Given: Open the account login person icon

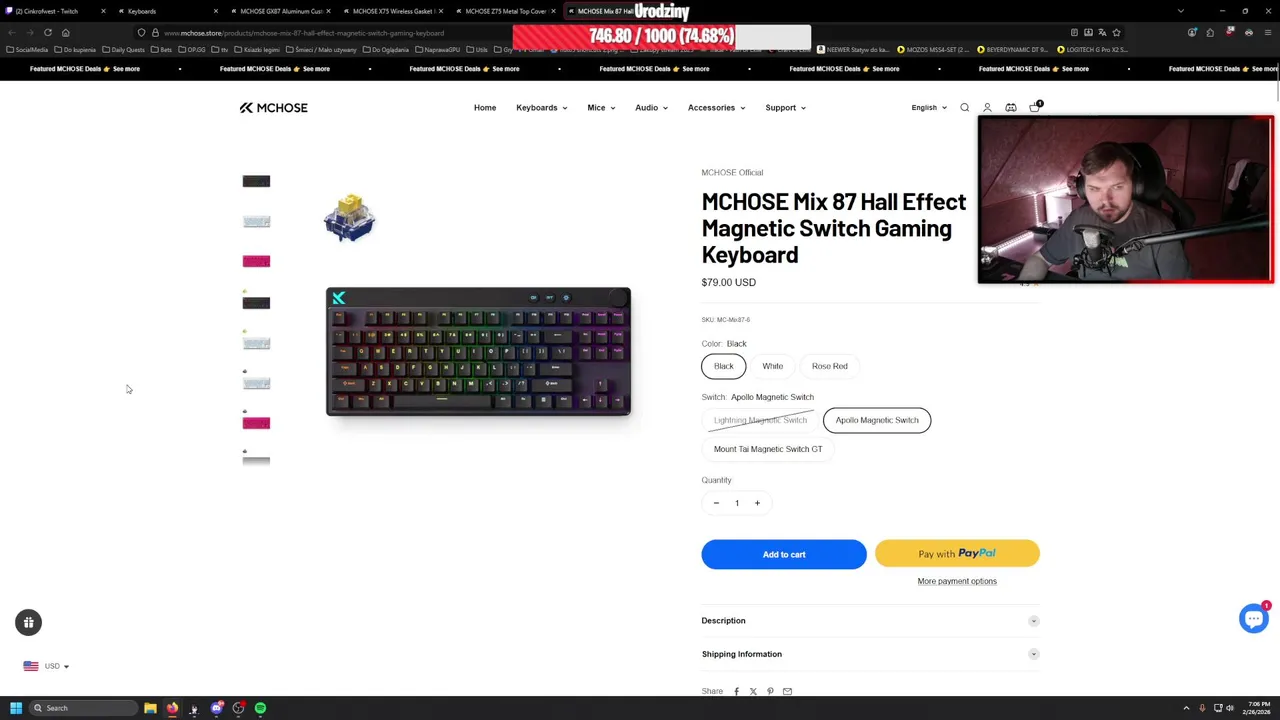Looking at the screenshot, I should click(987, 108).
